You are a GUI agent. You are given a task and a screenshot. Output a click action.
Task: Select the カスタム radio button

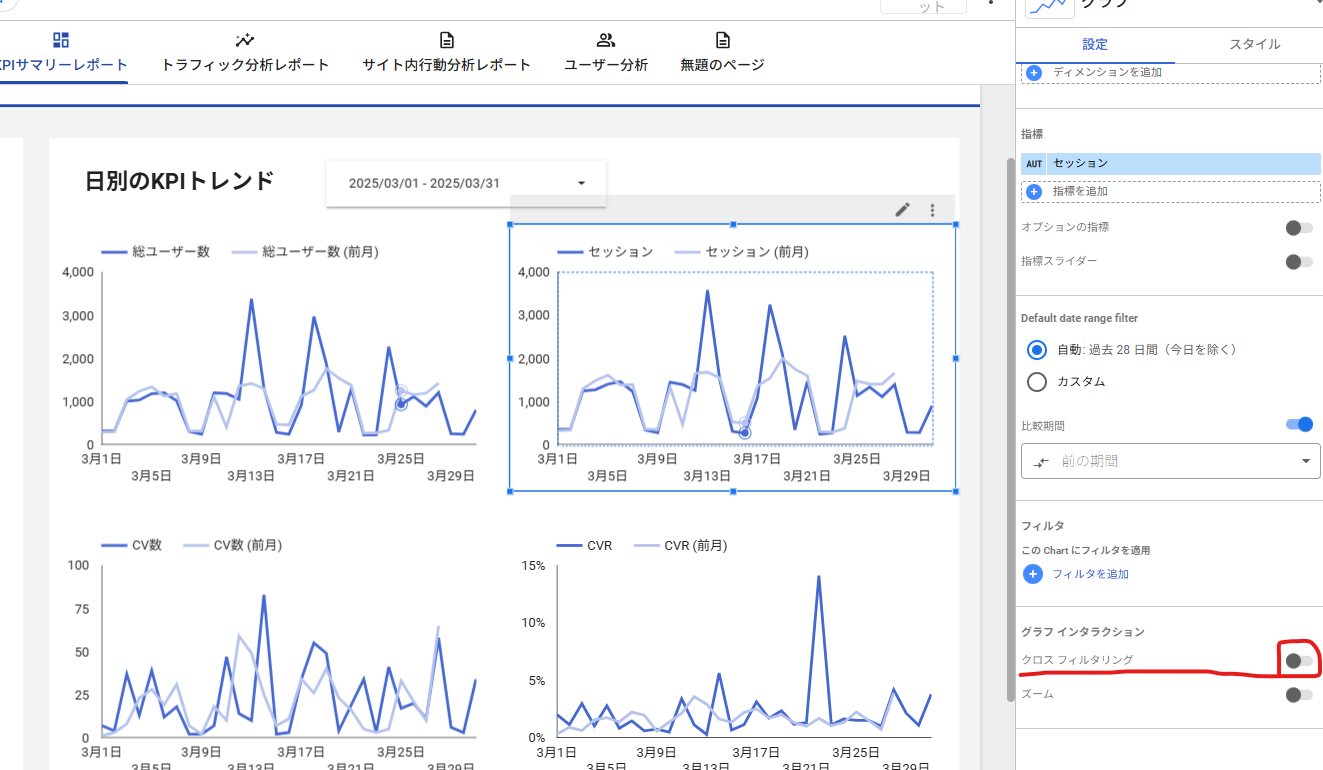pyautogui.click(x=1037, y=382)
